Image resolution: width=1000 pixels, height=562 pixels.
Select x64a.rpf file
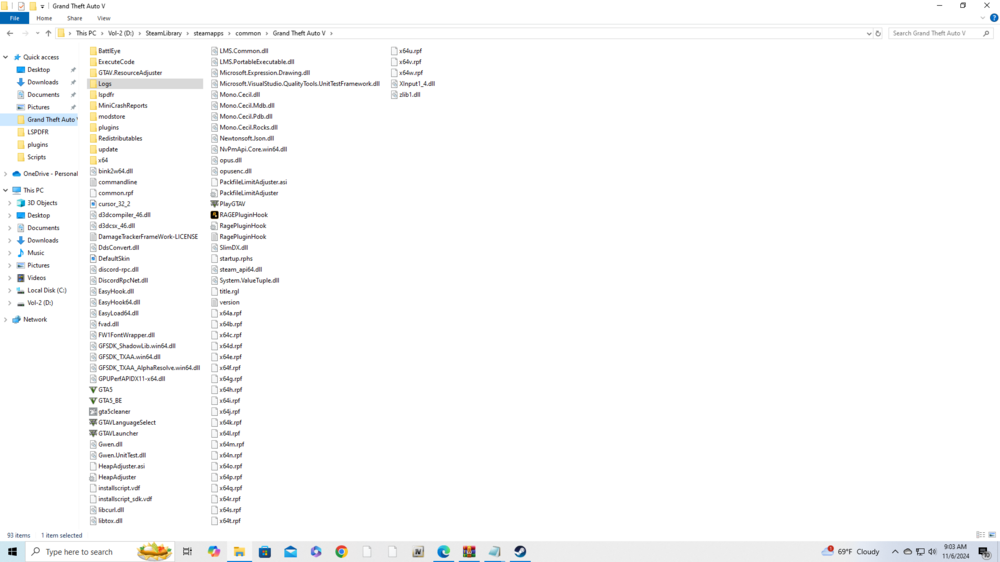[x=226, y=313]
